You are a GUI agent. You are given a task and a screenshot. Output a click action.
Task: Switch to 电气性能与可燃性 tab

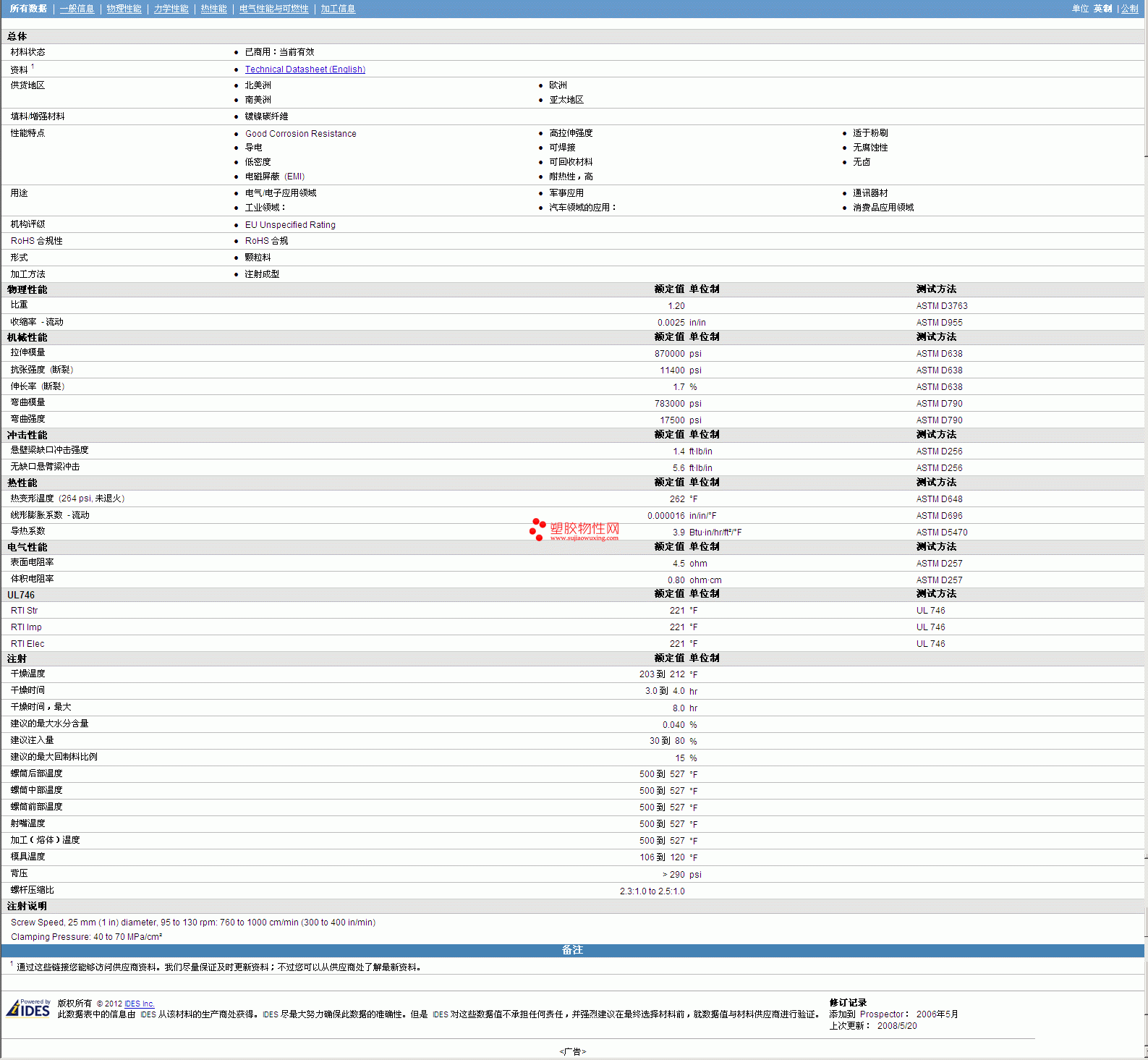point(273,9)
